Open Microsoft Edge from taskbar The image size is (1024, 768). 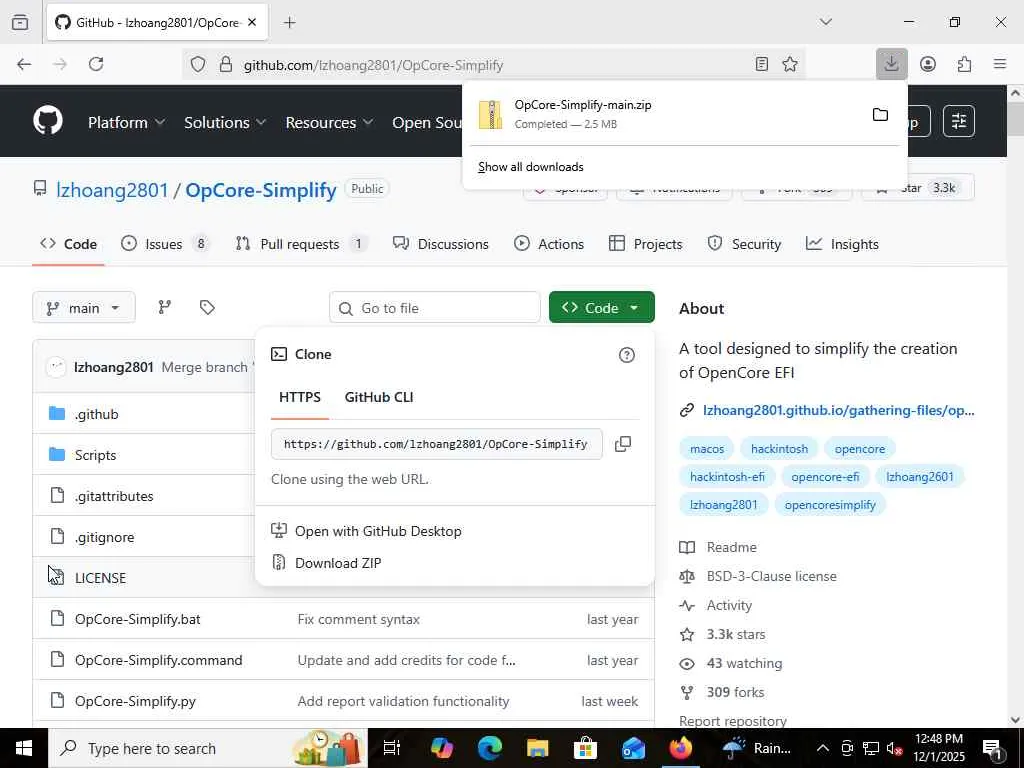click(x=489, y=748)
